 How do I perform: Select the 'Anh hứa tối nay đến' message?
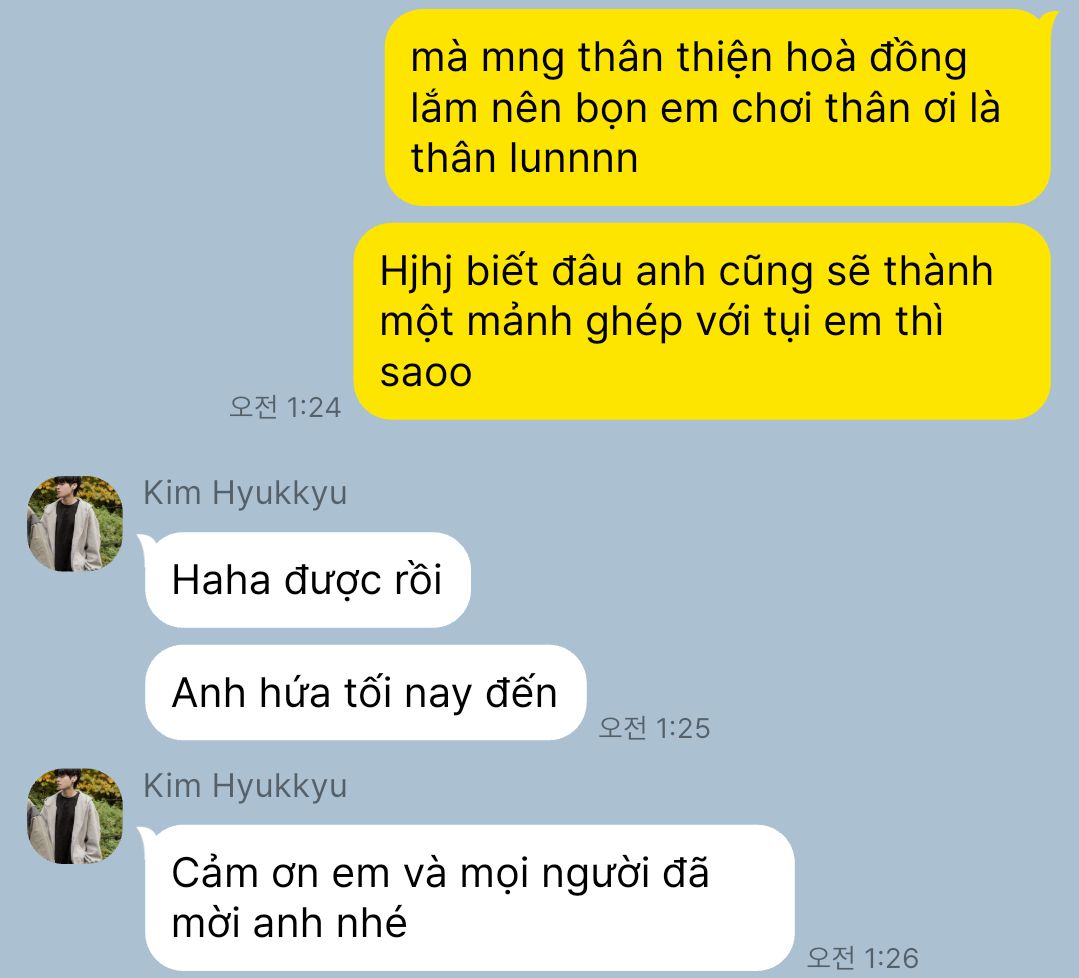365,692
